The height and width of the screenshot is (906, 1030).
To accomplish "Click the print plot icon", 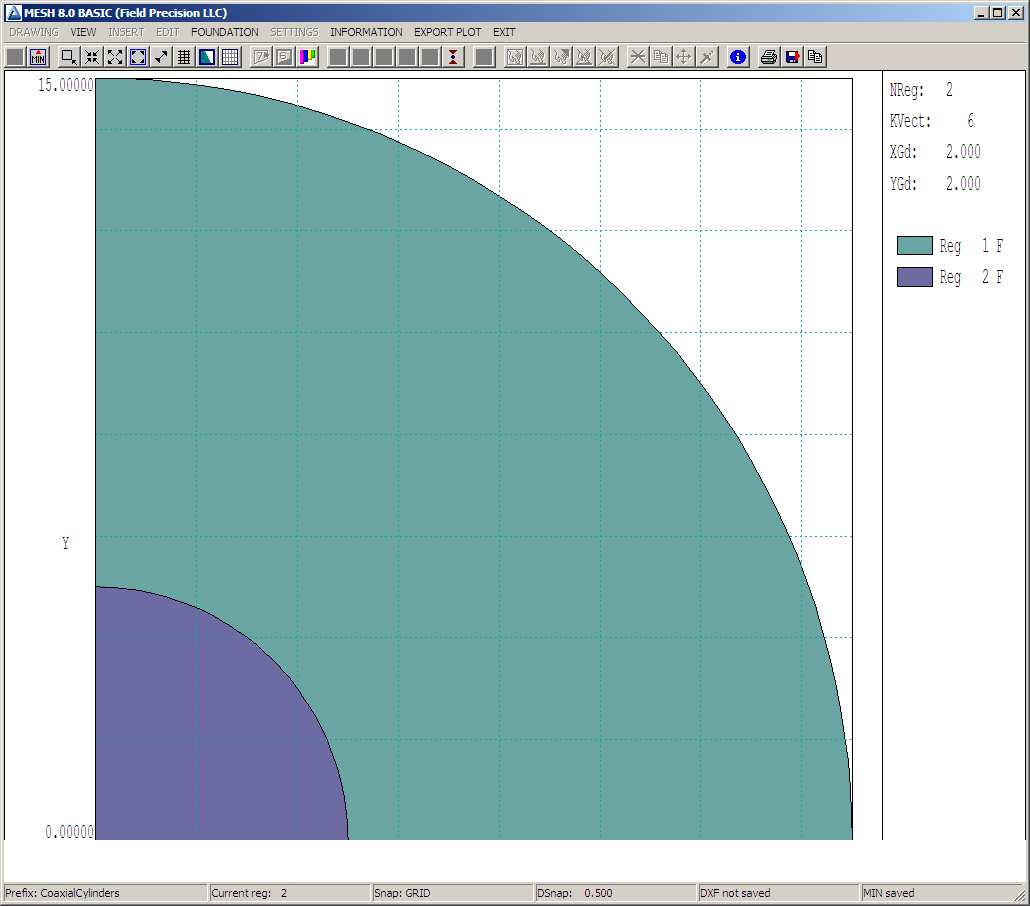I will [769, 57].
